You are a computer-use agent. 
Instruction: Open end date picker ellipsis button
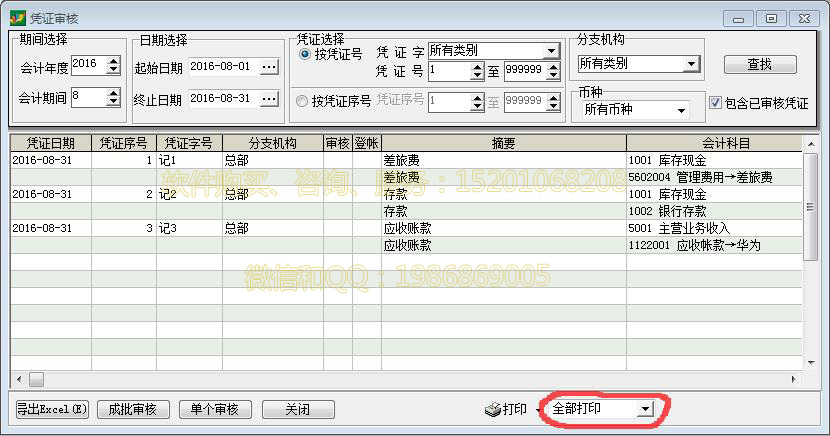269,98
